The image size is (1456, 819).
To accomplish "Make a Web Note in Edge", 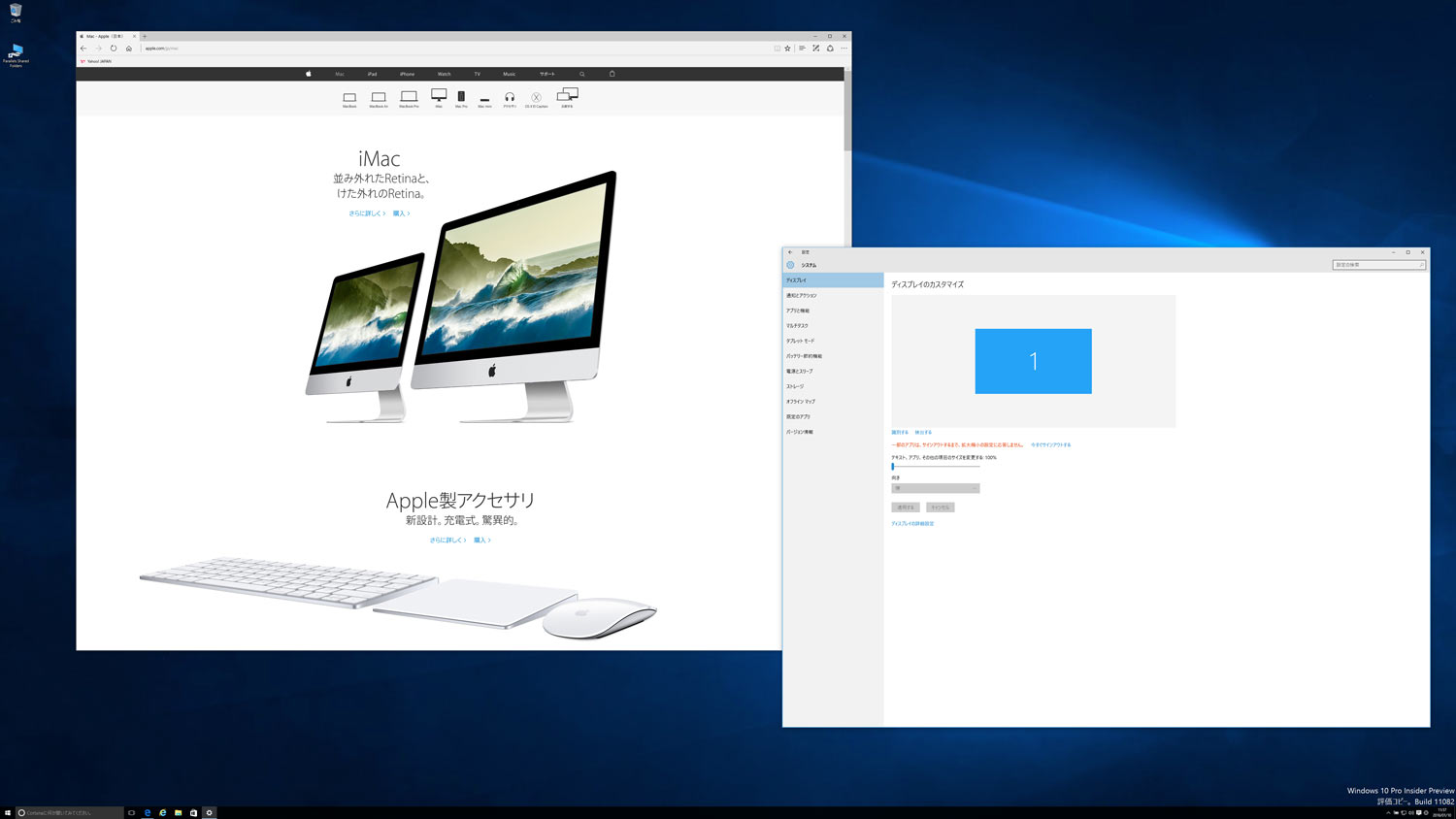I will point(815,49).
